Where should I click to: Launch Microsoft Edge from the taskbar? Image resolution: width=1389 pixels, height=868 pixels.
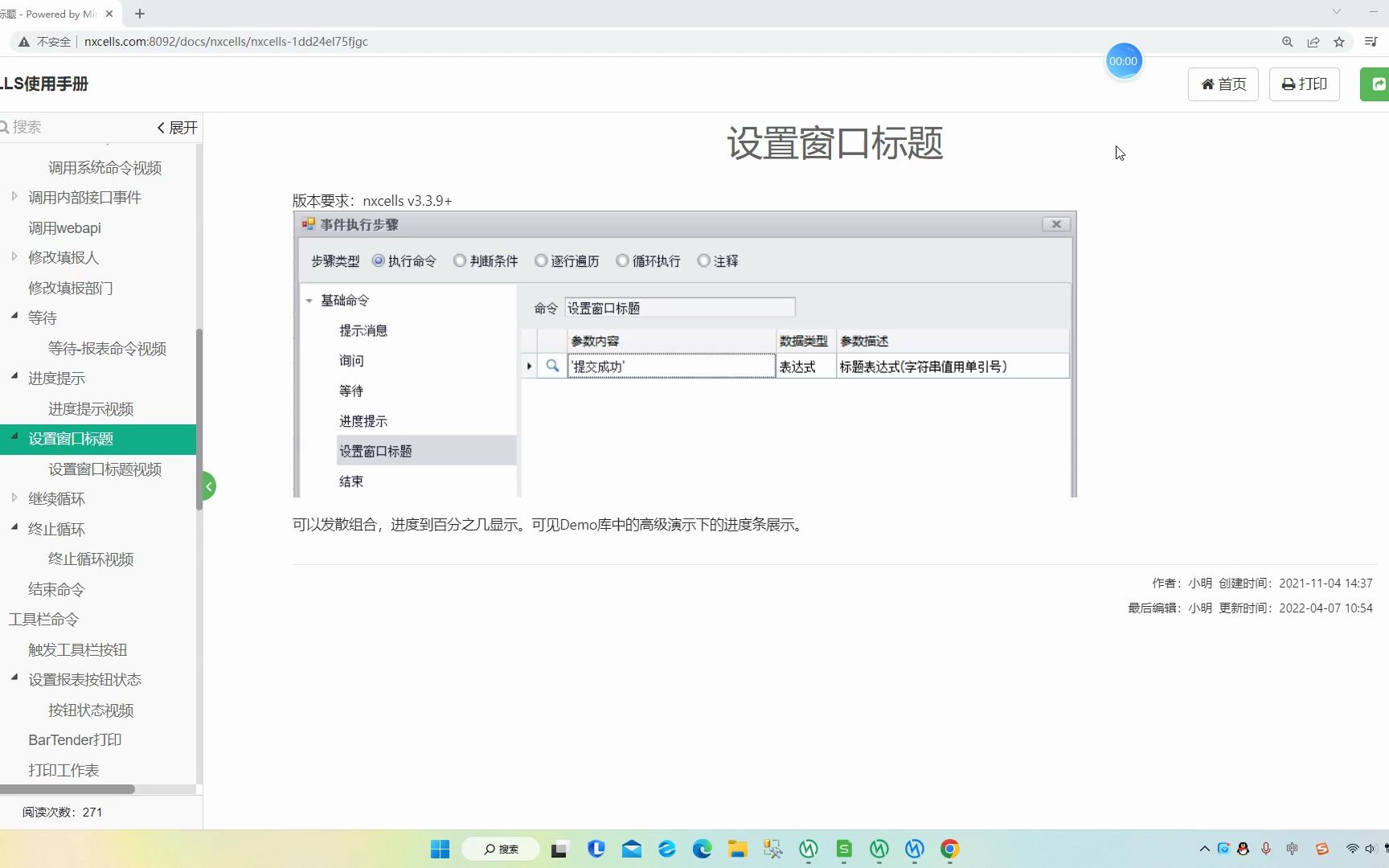coord(702,849)
